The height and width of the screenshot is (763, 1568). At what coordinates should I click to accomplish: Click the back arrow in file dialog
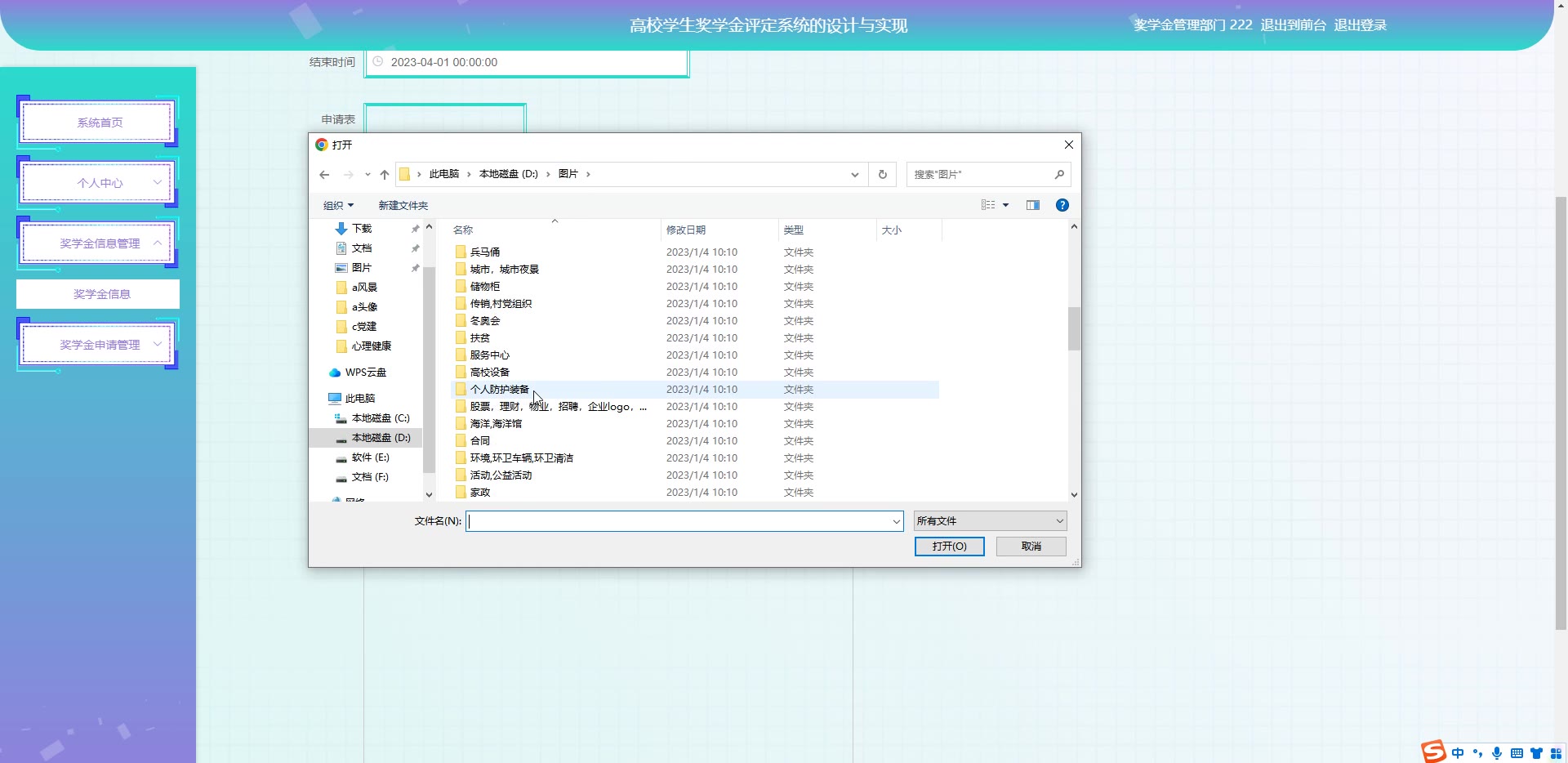[324, 175]
